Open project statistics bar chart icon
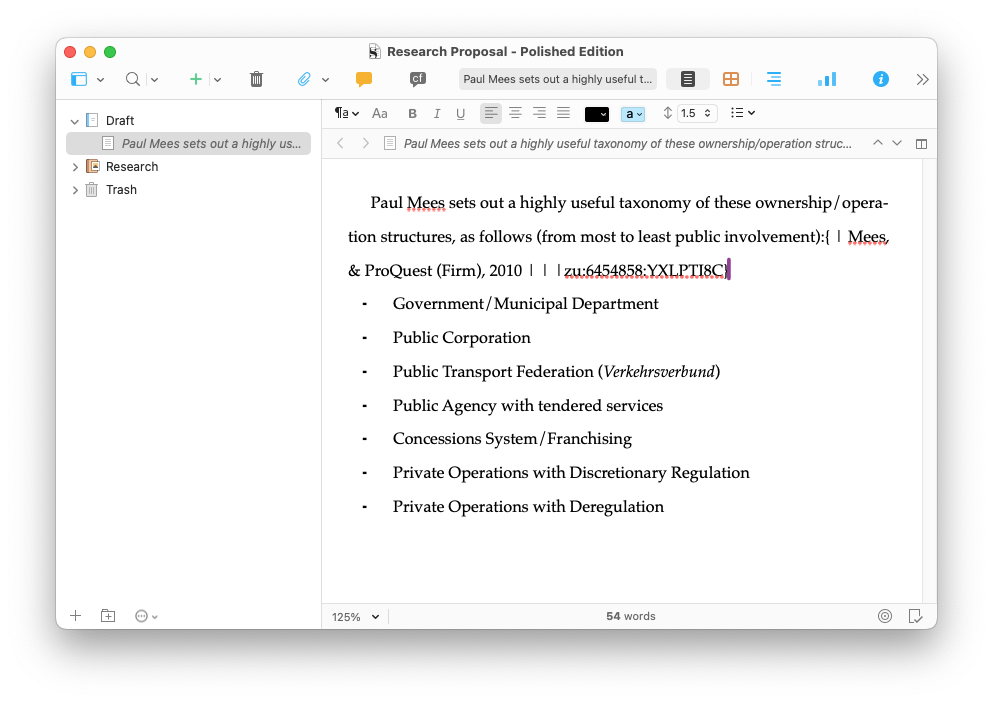 826,79
